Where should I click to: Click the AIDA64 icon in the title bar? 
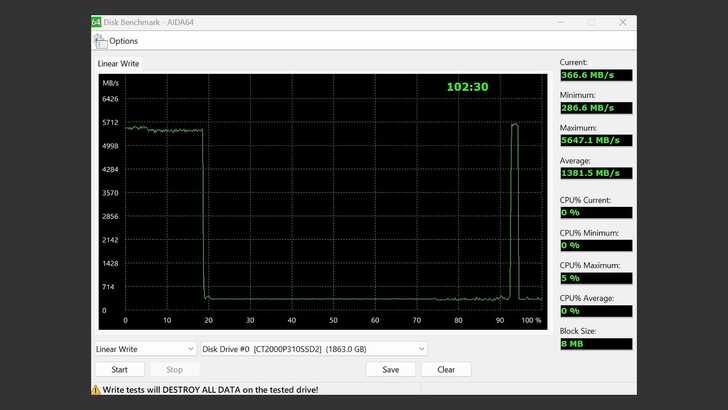point(96,22)
